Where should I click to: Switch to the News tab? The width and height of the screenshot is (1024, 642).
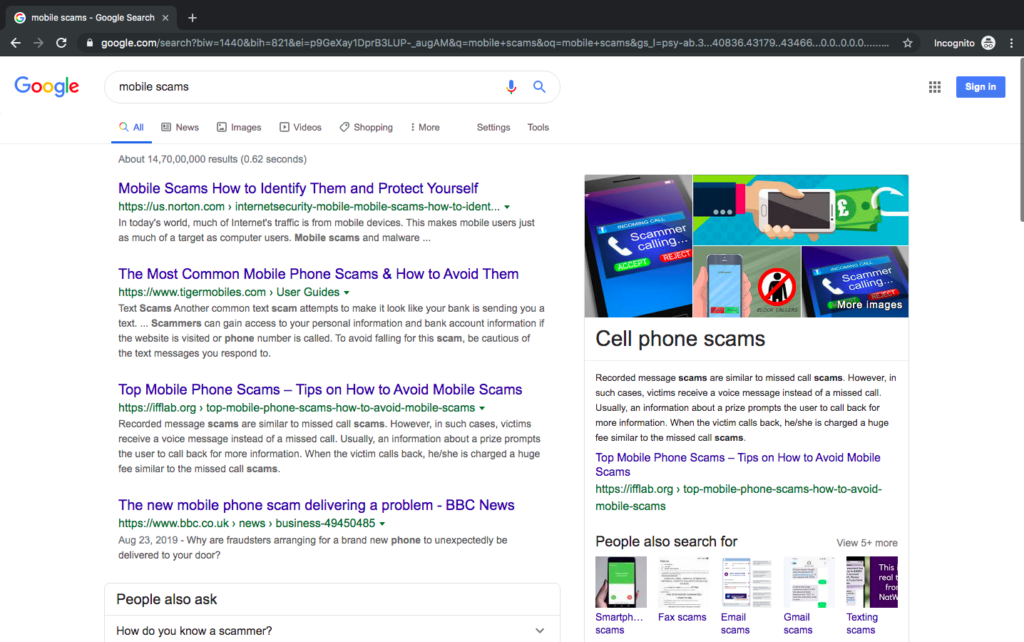[x=180, y=127]
